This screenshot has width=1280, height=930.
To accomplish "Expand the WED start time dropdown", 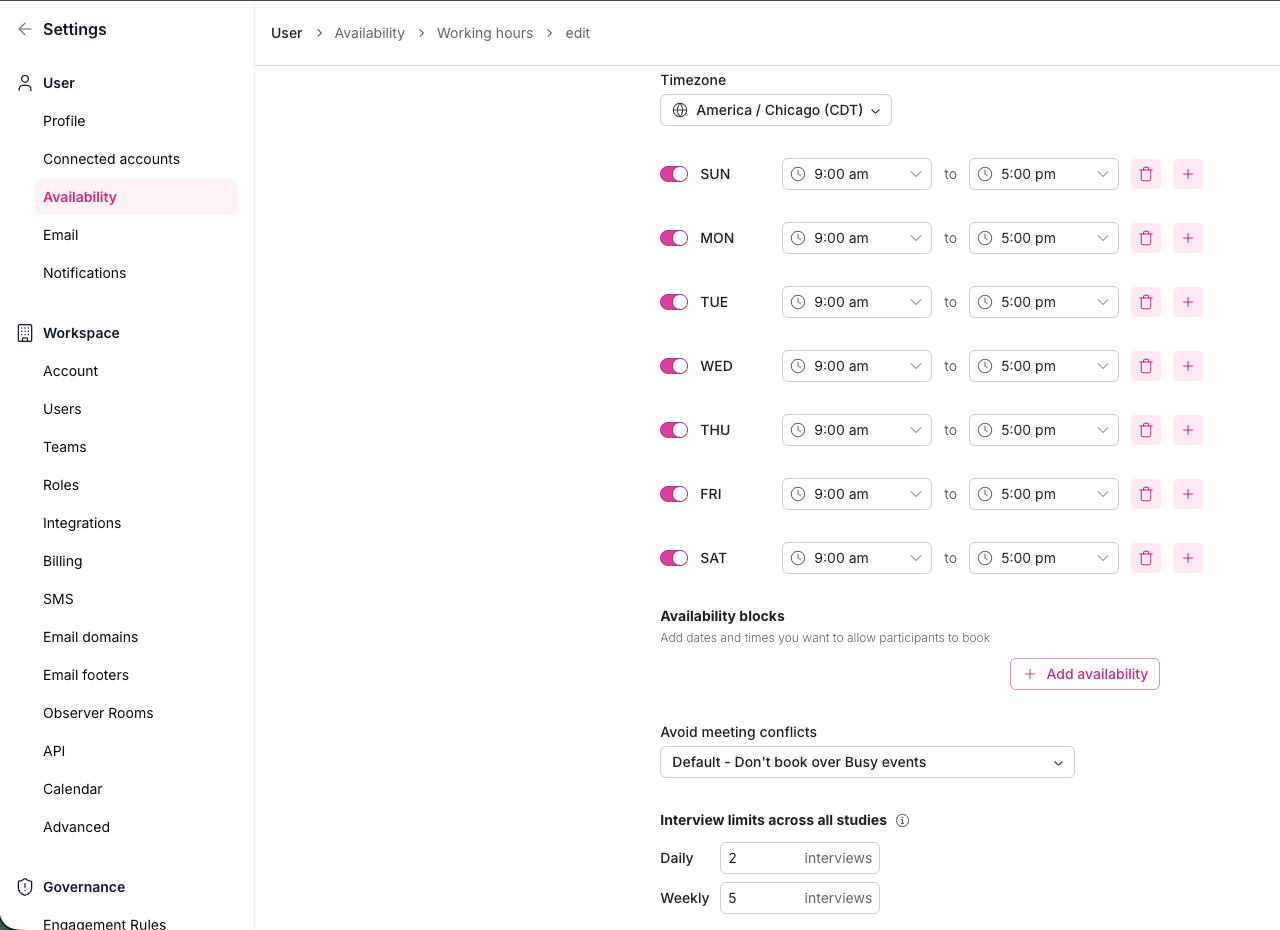I will coord(857,366).
